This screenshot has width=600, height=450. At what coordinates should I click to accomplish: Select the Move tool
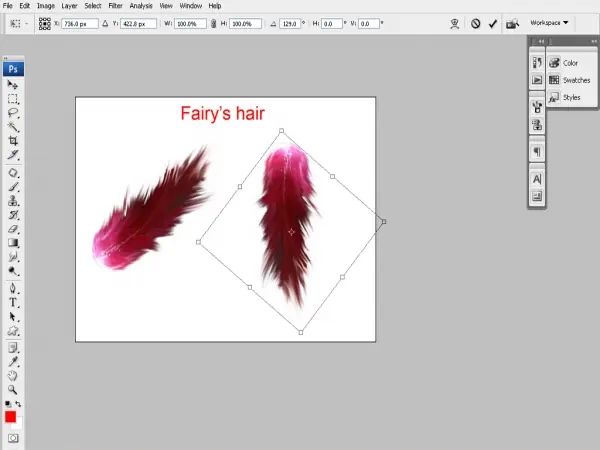click(x=13, y=85)
